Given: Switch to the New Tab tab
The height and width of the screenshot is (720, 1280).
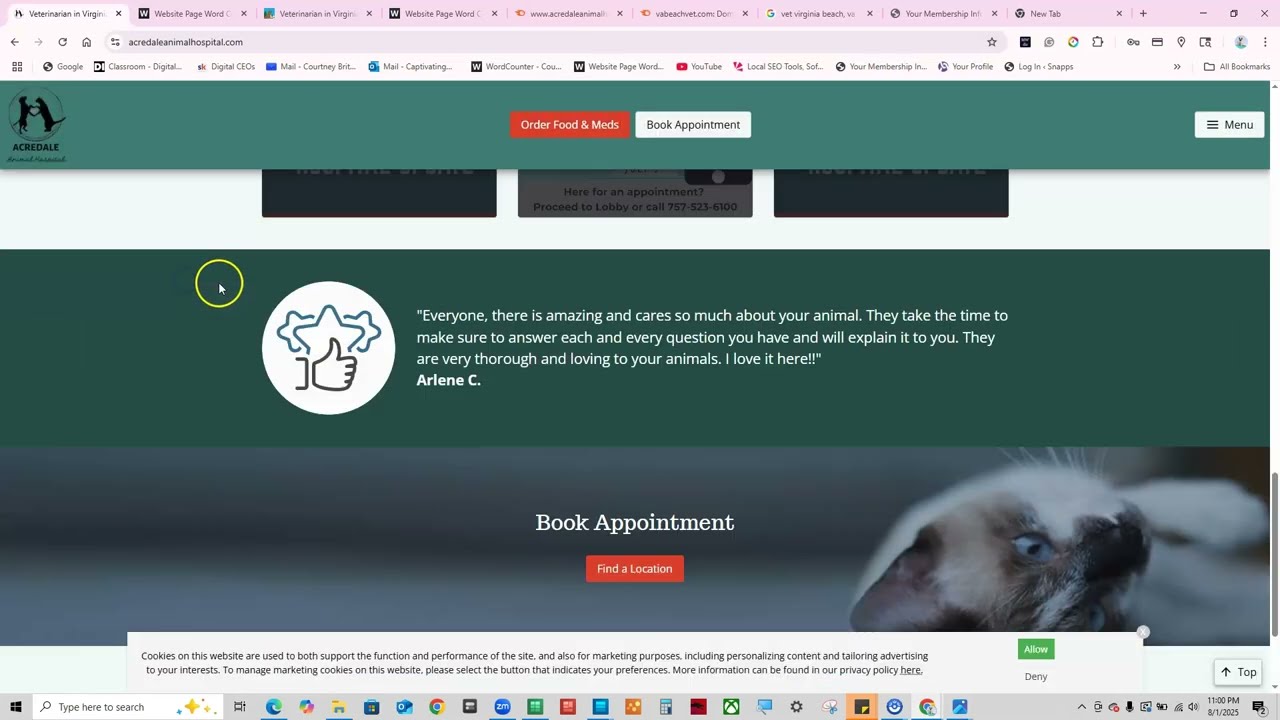Looking at the screenshot, I should [x=1067, y=14].
